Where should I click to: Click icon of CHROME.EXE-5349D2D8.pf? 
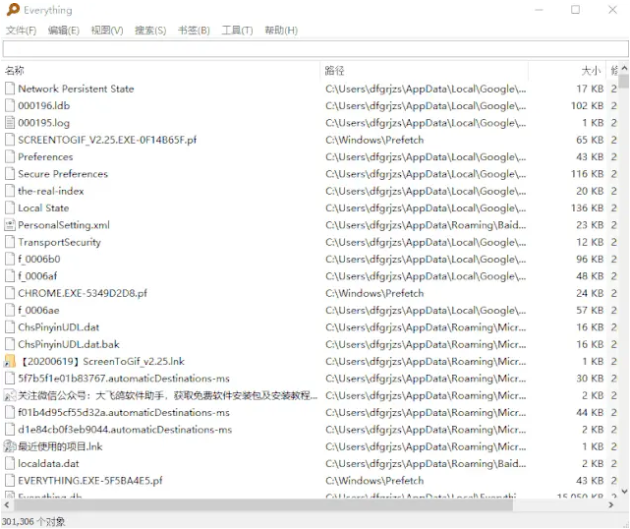[x=10, y=293]
